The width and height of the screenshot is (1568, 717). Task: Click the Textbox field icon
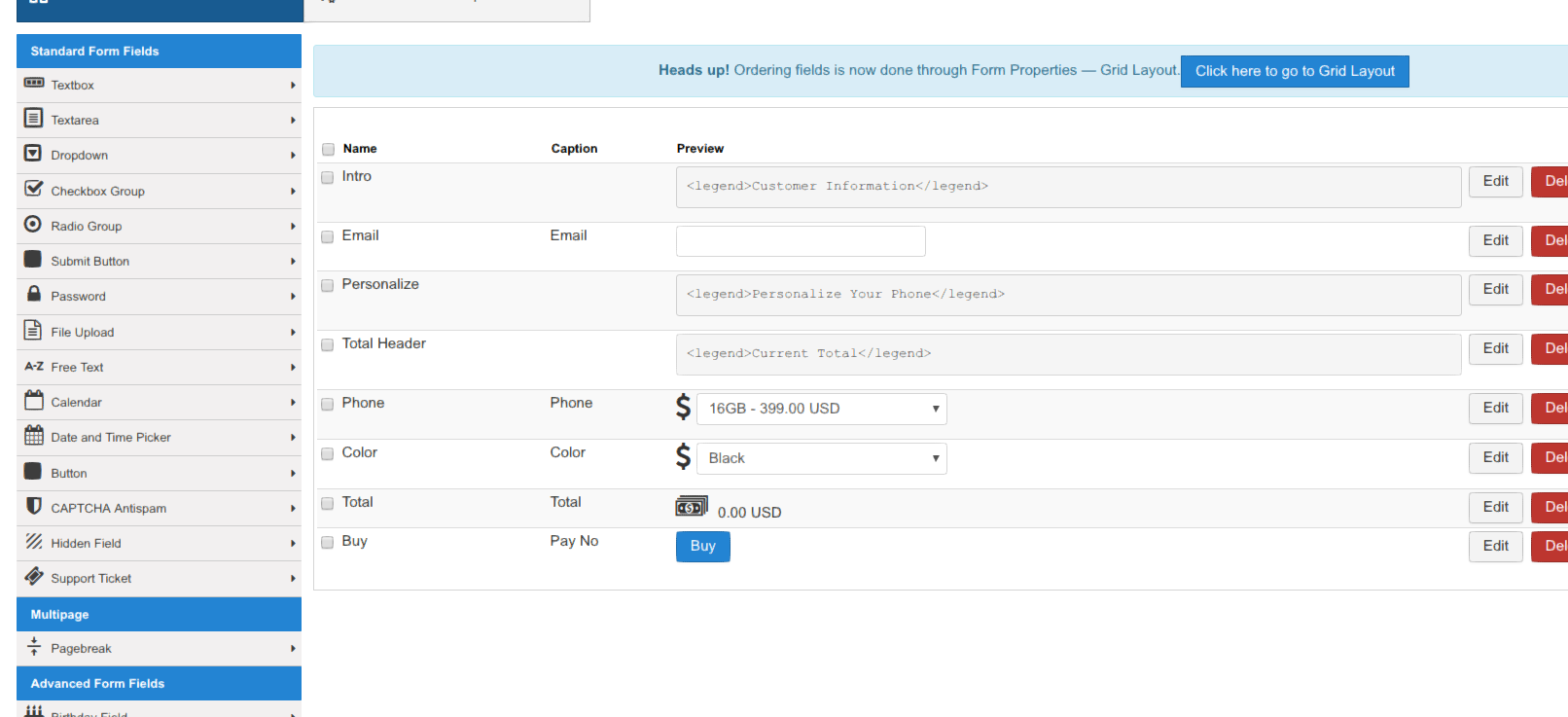pyautogui.click(x=34, y=84)
